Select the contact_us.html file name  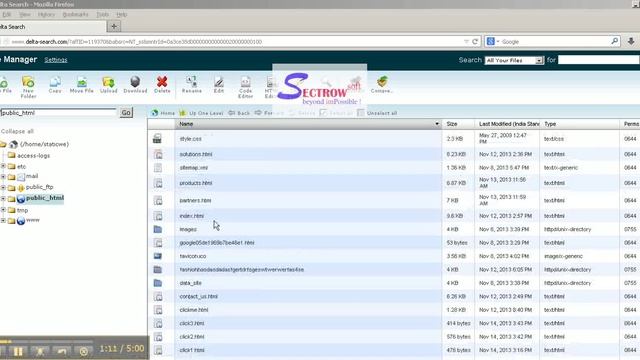coord(198,296)
